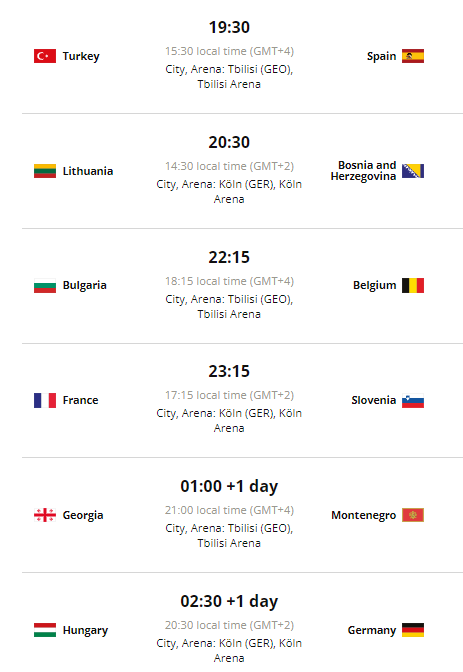Viewport: 463px width, 672px height.
Task: Select the 19:30 Turkey vs Spain match time
Action: tap(229, 27)
